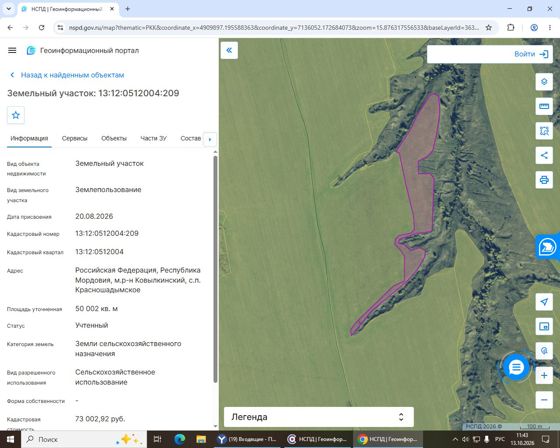The height and width of the screenshot is (448, 560).
Task: Collapse the side panel with double-arrow button
Action: coord(229,50)
